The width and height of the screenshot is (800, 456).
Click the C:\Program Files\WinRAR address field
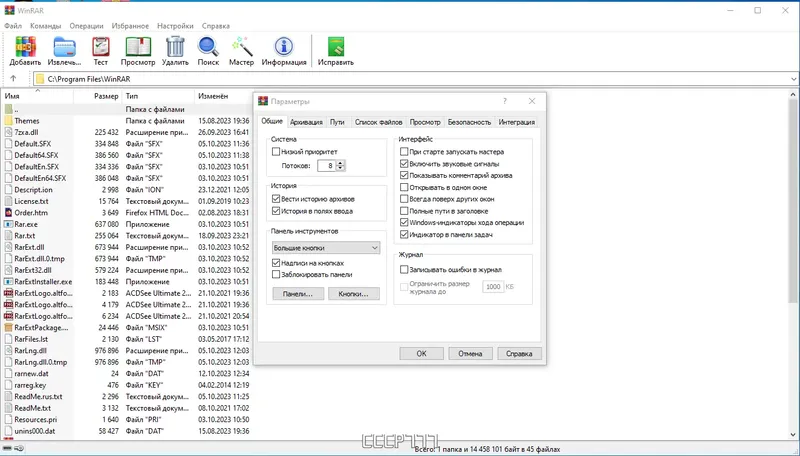point(411,79)
